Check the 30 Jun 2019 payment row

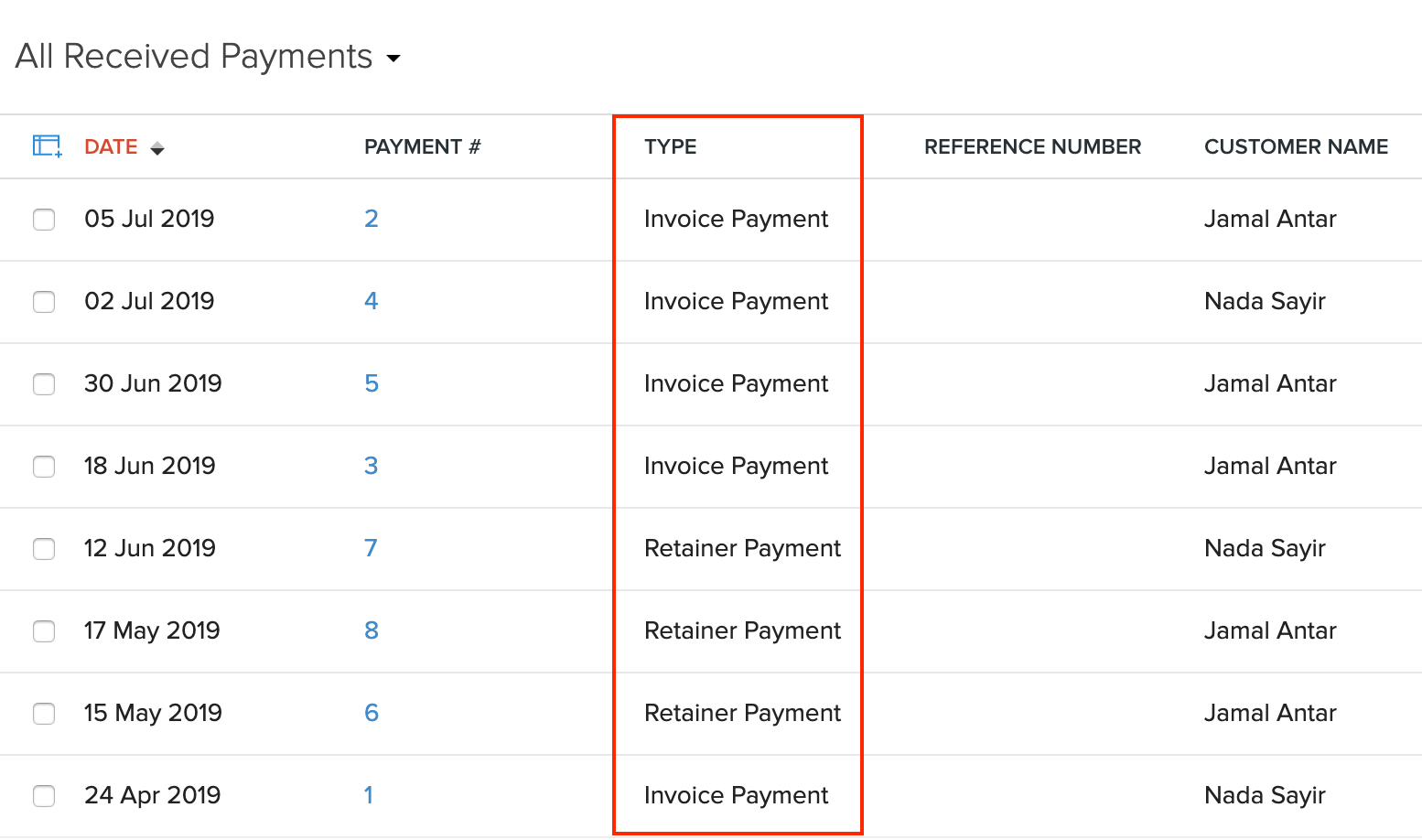click(44, 384)
